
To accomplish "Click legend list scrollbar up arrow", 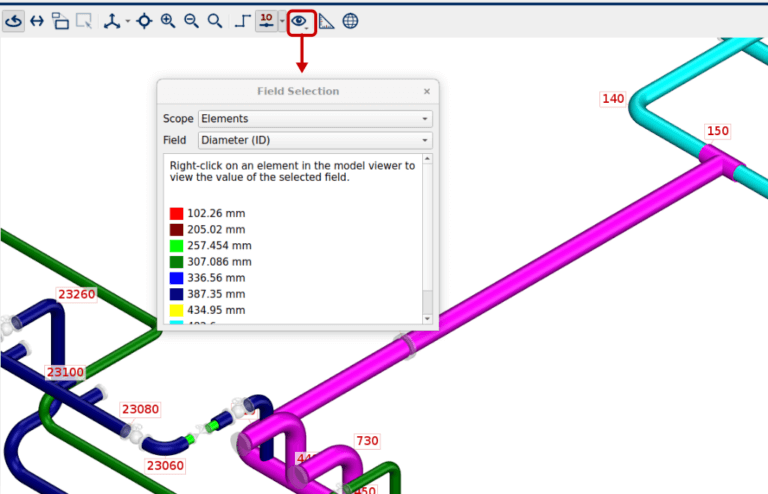I will tap(427, 159).
